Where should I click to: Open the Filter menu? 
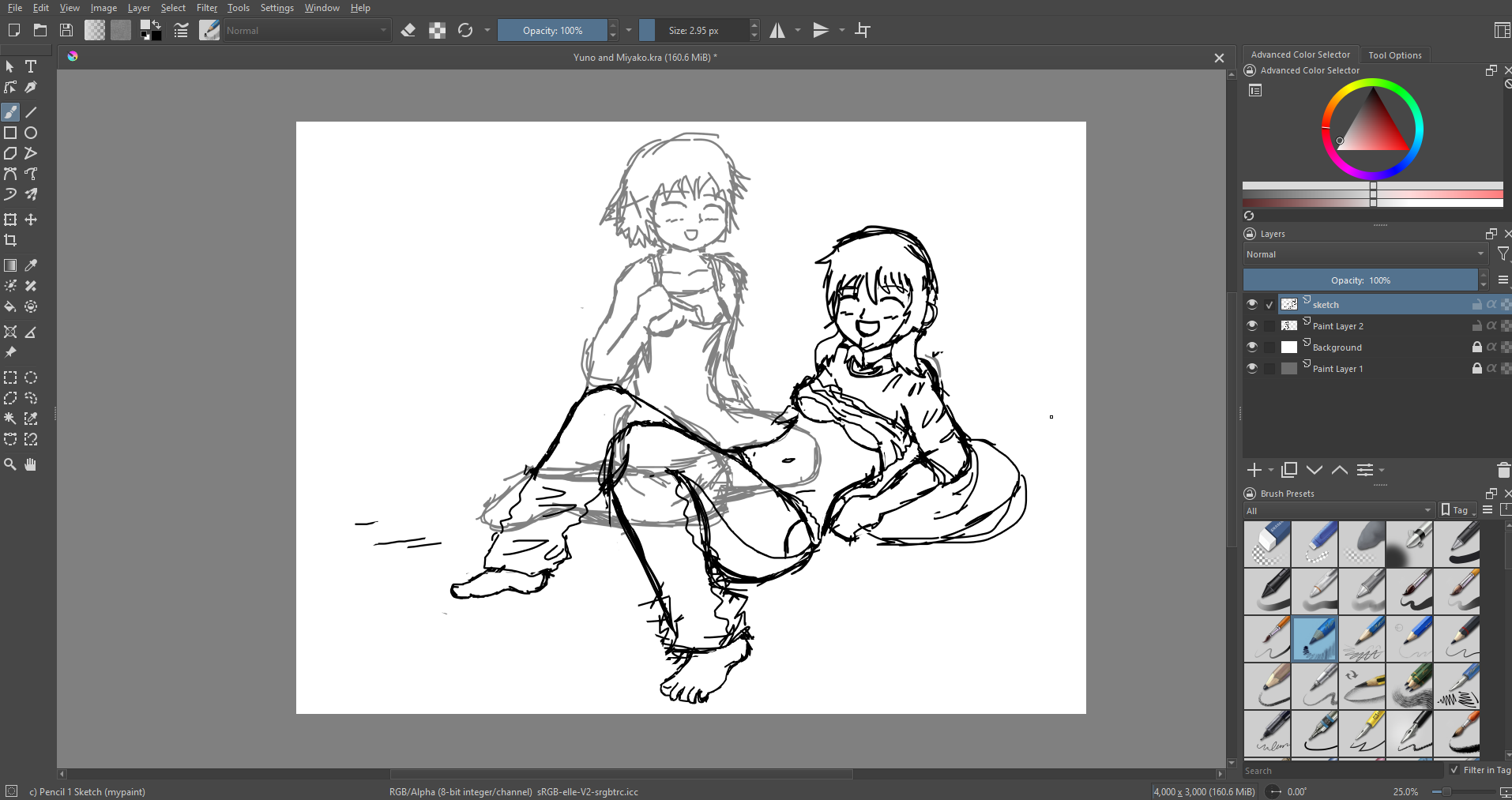207,8
